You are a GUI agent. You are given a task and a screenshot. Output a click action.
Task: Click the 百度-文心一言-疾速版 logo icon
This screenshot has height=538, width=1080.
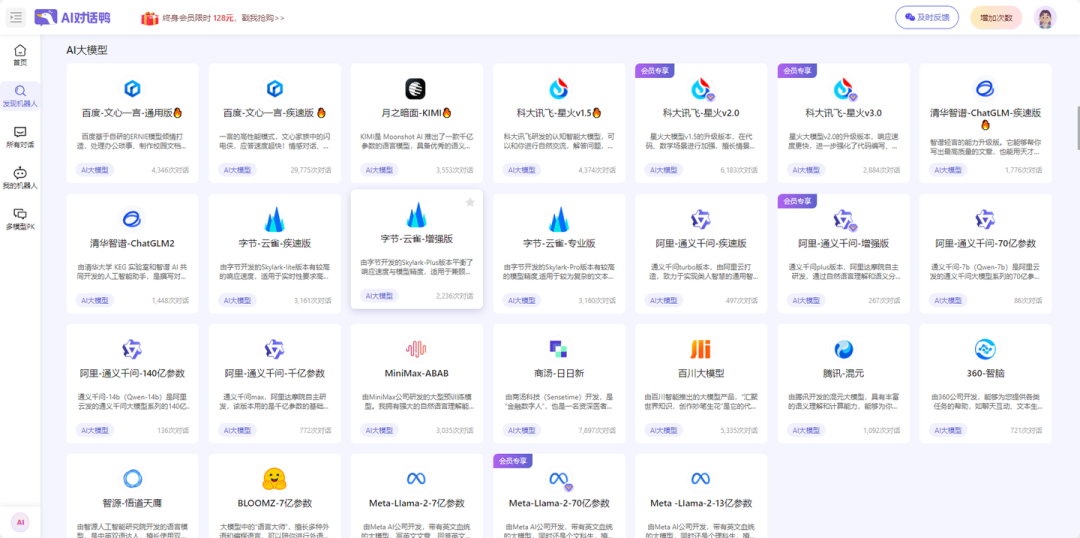(275, 88)
